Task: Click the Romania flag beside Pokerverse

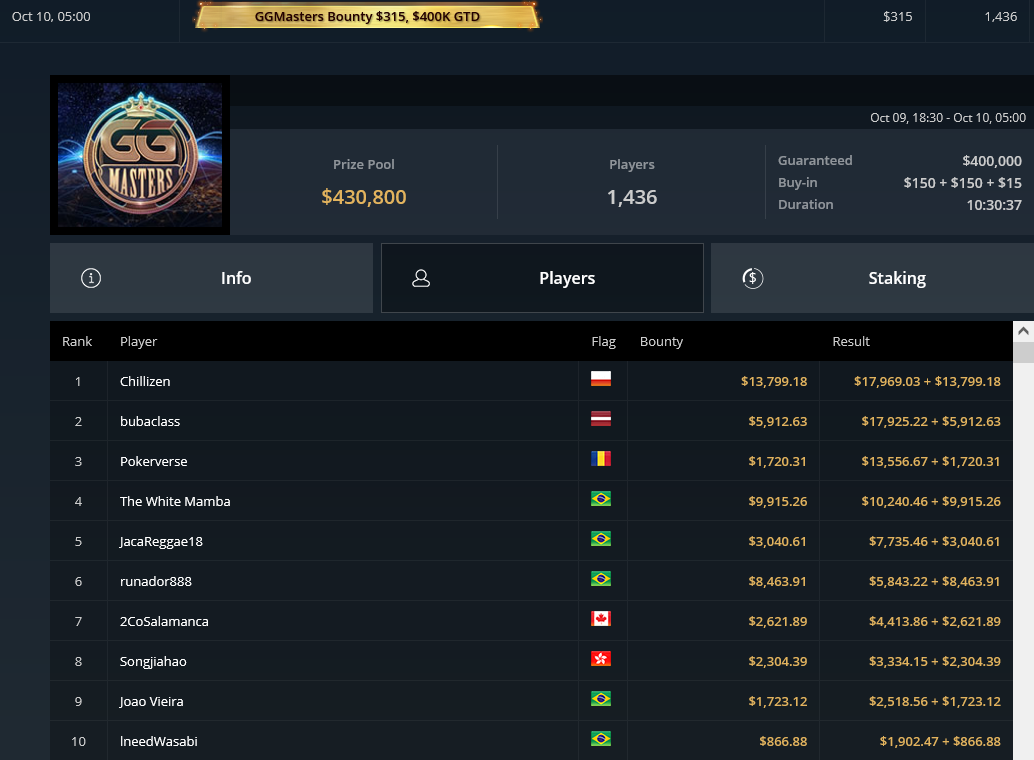Action: 601,459
